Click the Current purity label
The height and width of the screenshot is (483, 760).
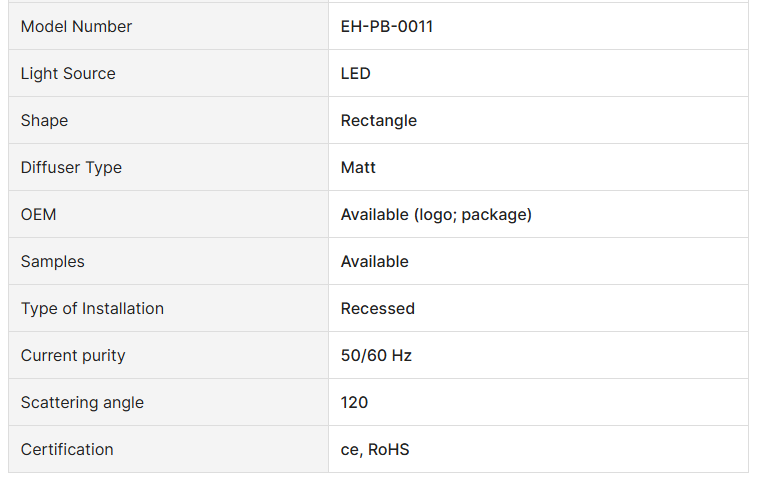coord(73,356)
